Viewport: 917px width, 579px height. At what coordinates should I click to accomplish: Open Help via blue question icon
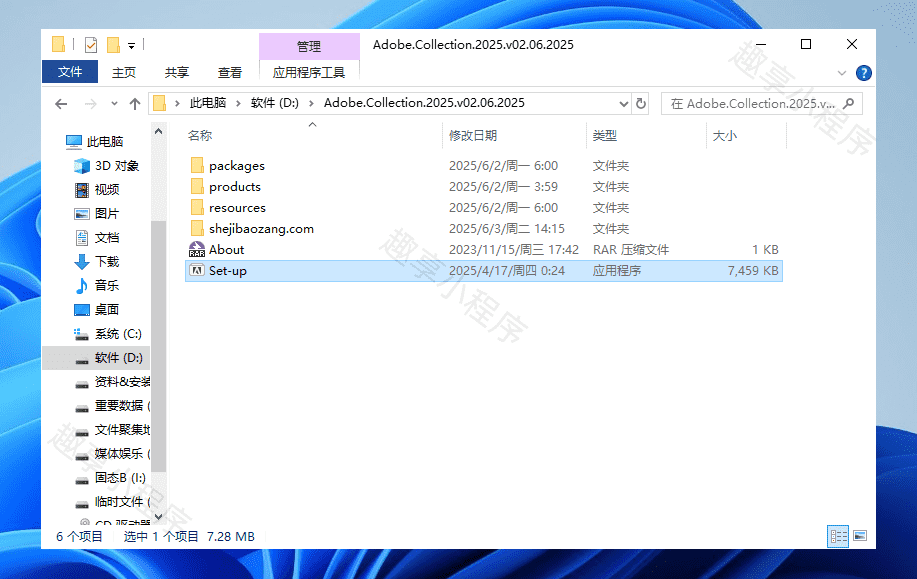tap(863, 73)
